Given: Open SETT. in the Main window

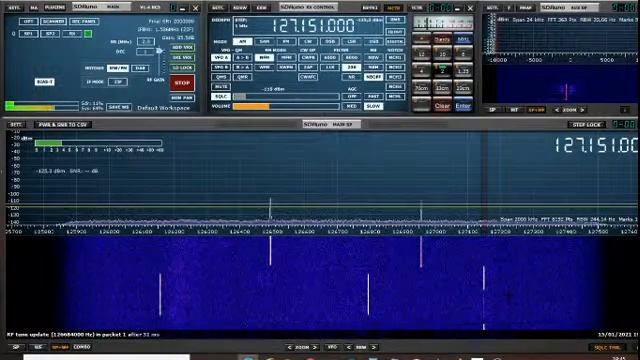Looking at the screenshot, I should (14, 8).
